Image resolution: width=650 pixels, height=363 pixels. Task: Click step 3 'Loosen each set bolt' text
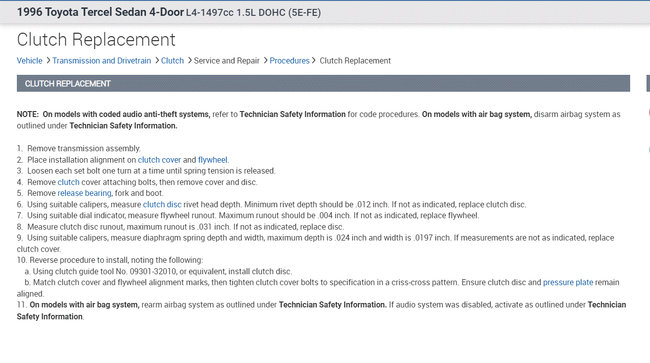click(146, 171)
